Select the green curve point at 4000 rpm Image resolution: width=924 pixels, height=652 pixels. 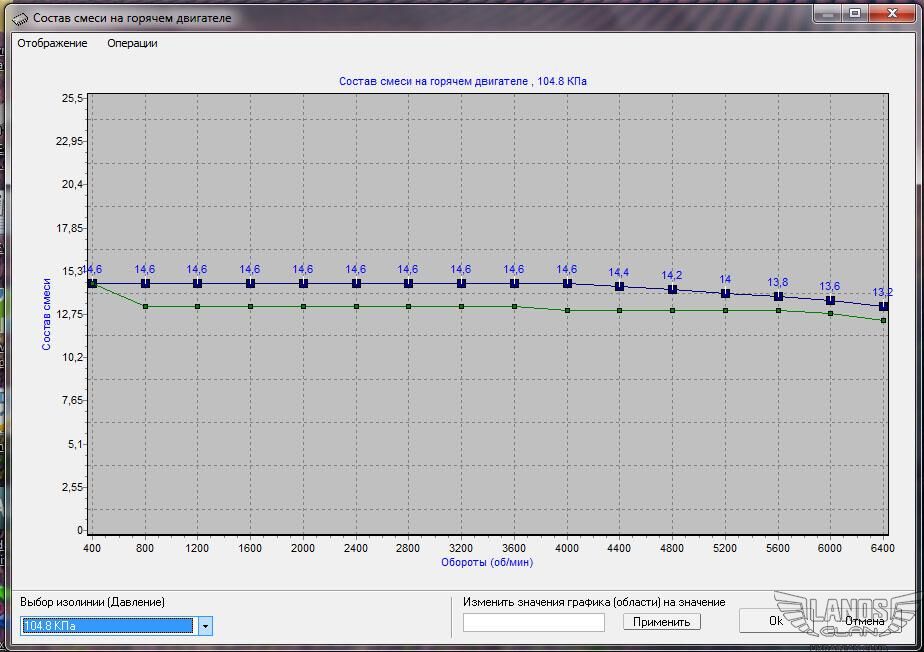[567, 311]
